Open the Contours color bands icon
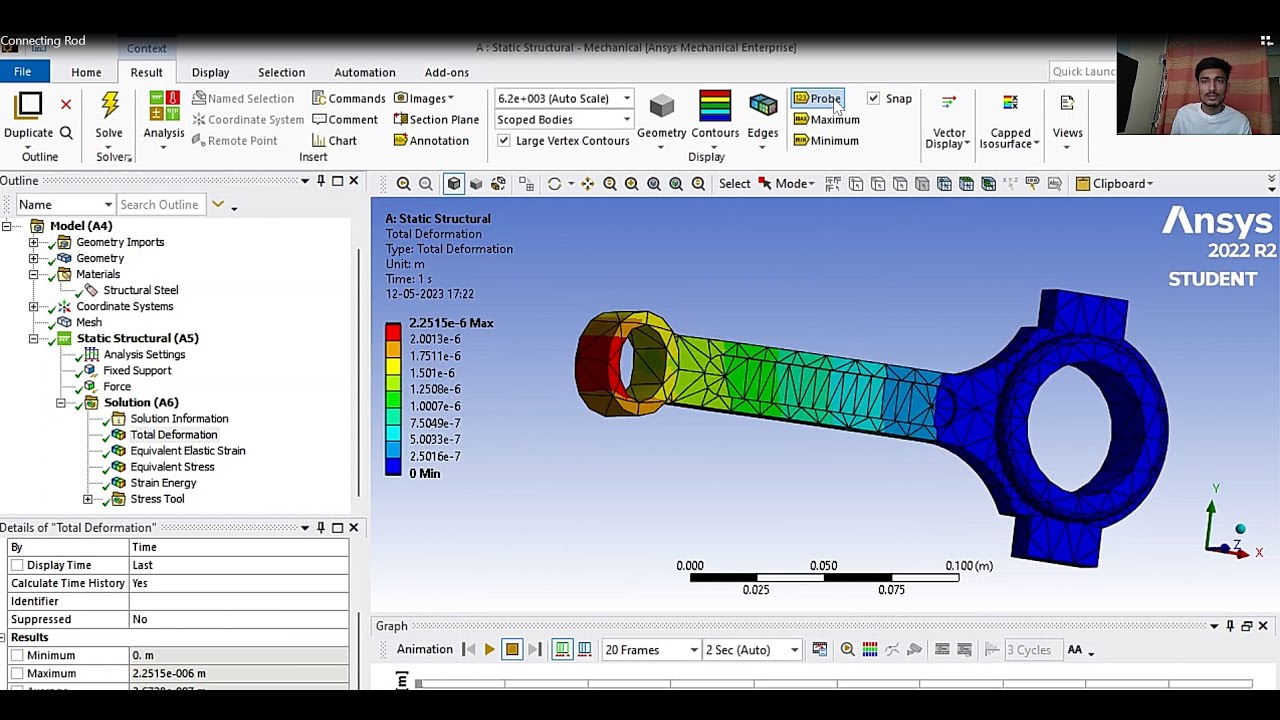The width and height of the screenshot is (1280, 720). (x=715, y=105)
